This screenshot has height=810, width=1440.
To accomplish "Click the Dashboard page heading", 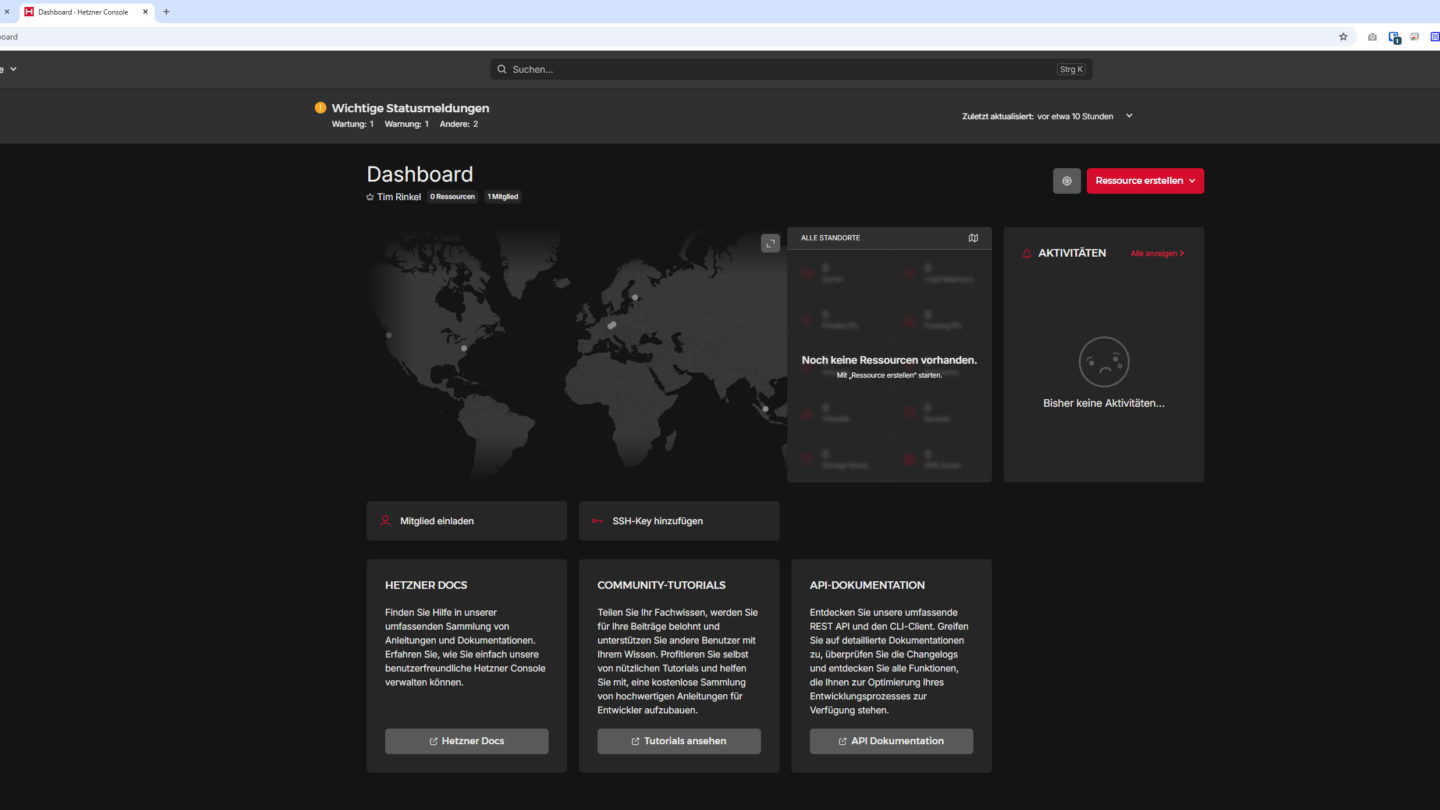I will click(x=420, y=174).
